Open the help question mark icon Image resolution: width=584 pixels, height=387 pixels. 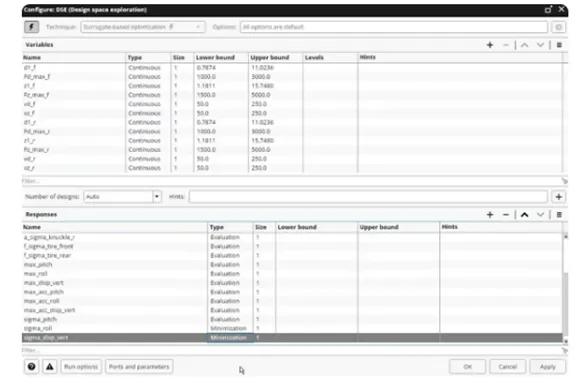(32, 367)
